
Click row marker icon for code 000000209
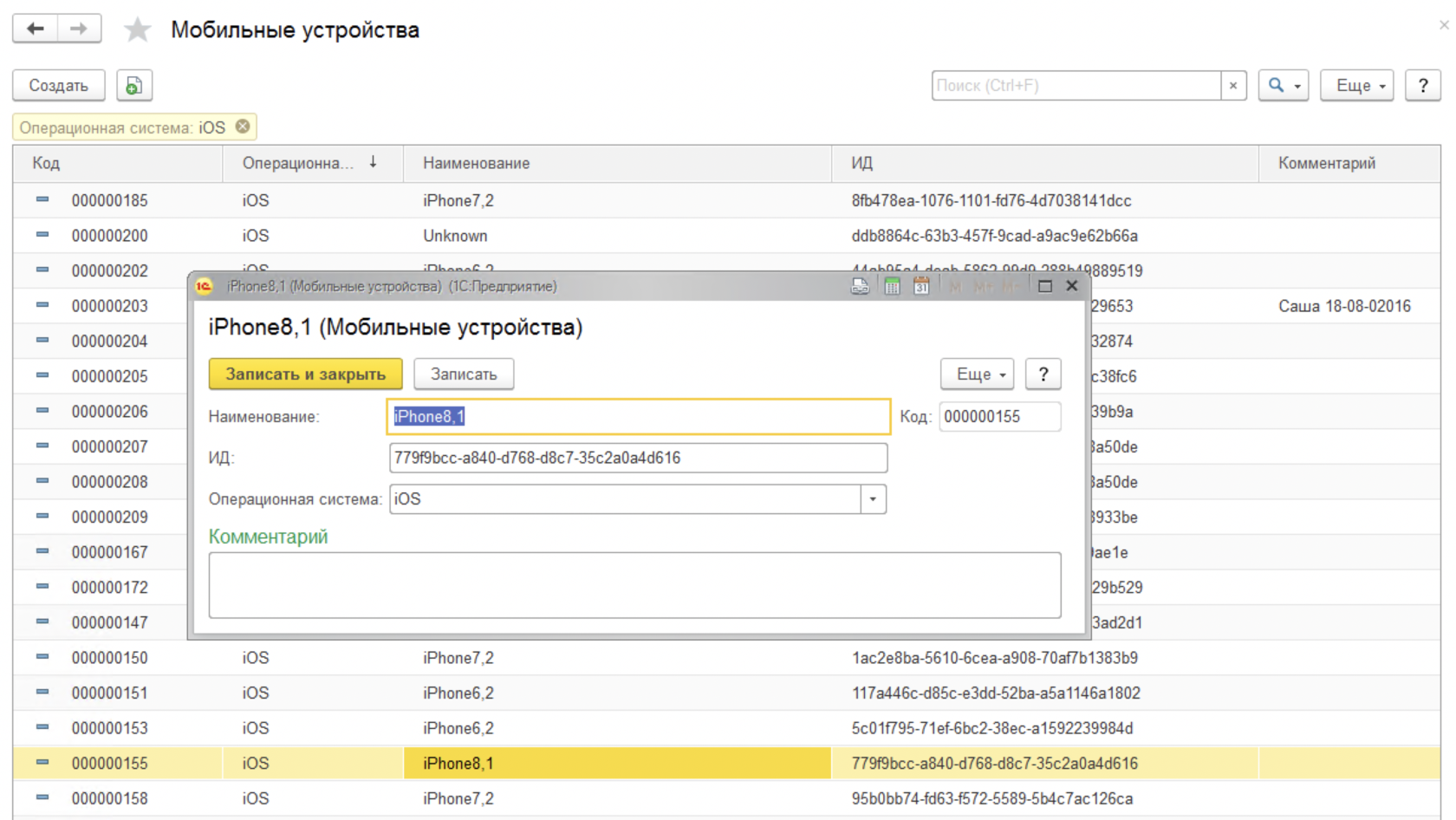pyautogui.click(x=42, y=517)
